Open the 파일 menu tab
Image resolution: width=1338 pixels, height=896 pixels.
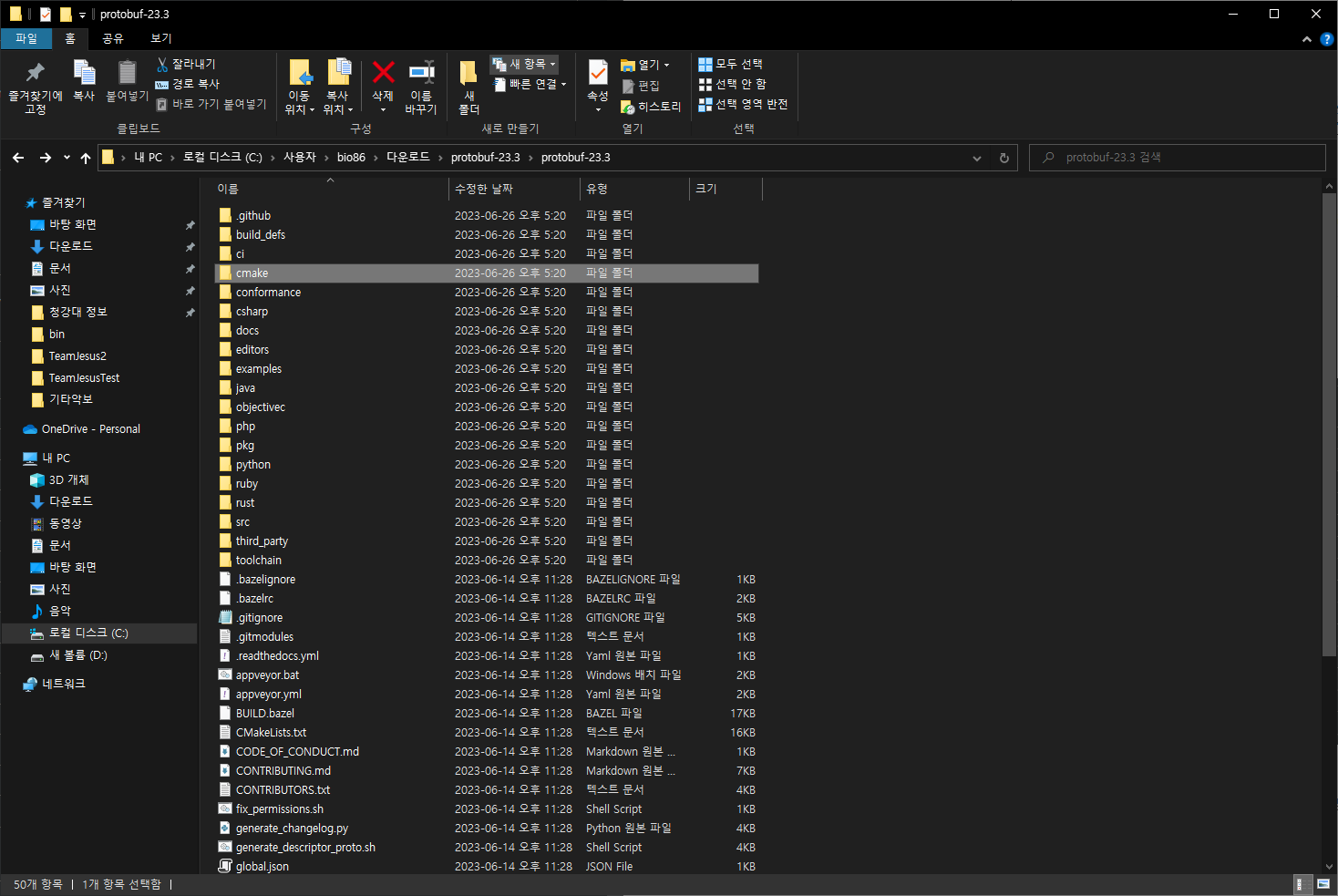click(26, 38)
